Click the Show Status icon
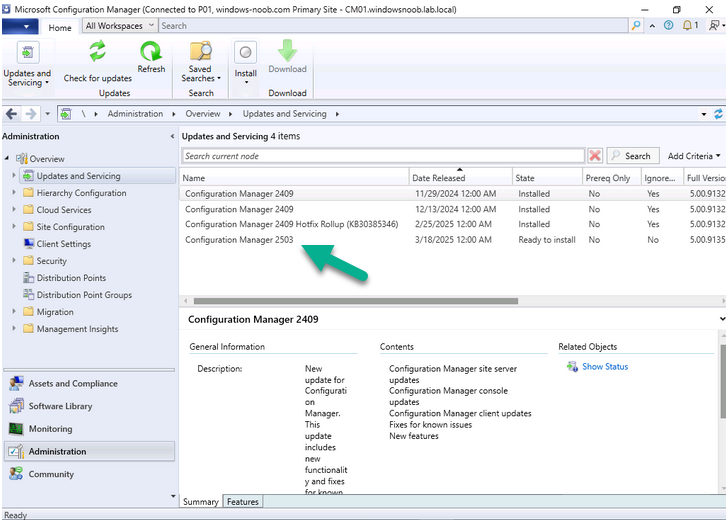 click(x=572, y=367)
